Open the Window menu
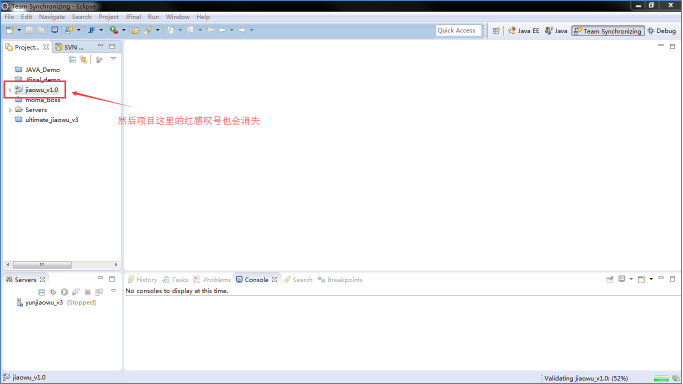The height and width of the screenshot is (384, 683). click(177, 17)
